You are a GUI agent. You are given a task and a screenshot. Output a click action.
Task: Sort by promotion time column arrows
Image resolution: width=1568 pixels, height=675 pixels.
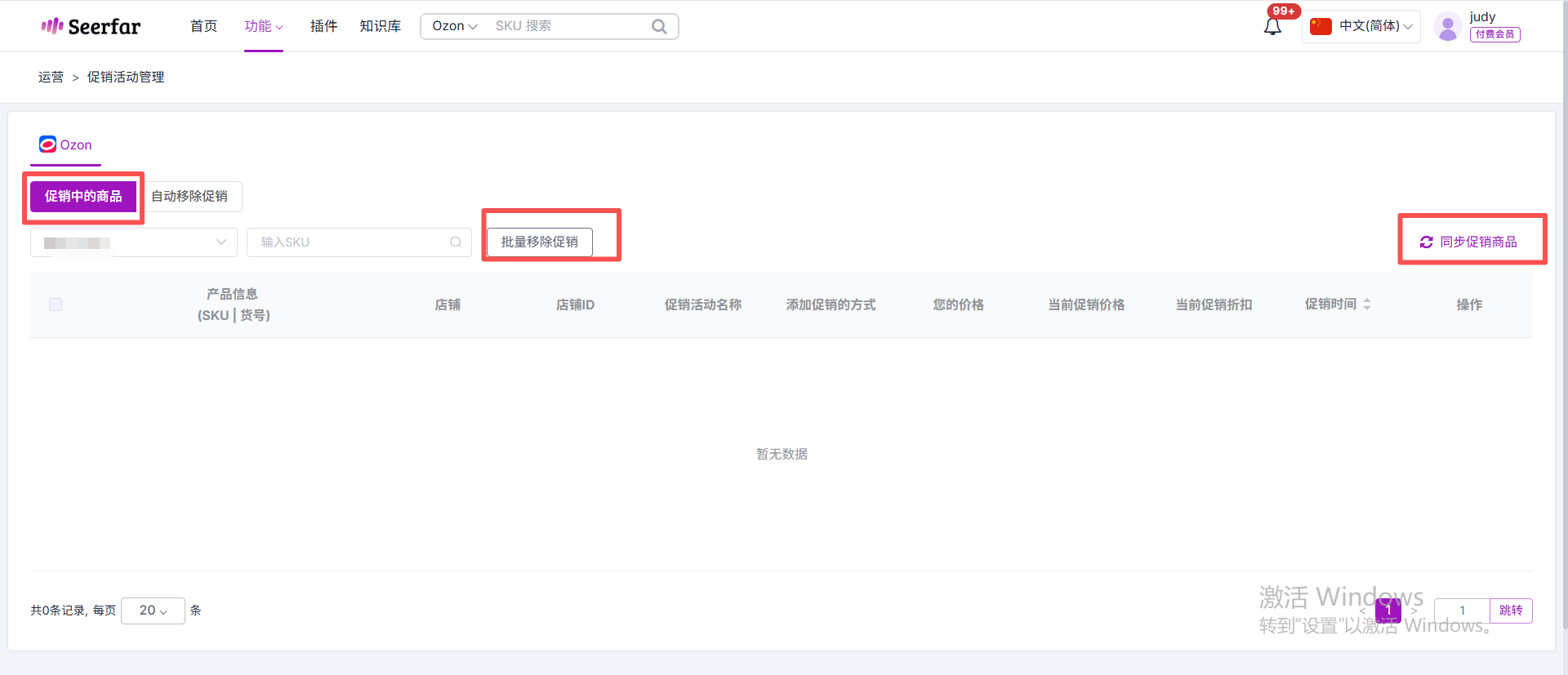click(1367, 304)
